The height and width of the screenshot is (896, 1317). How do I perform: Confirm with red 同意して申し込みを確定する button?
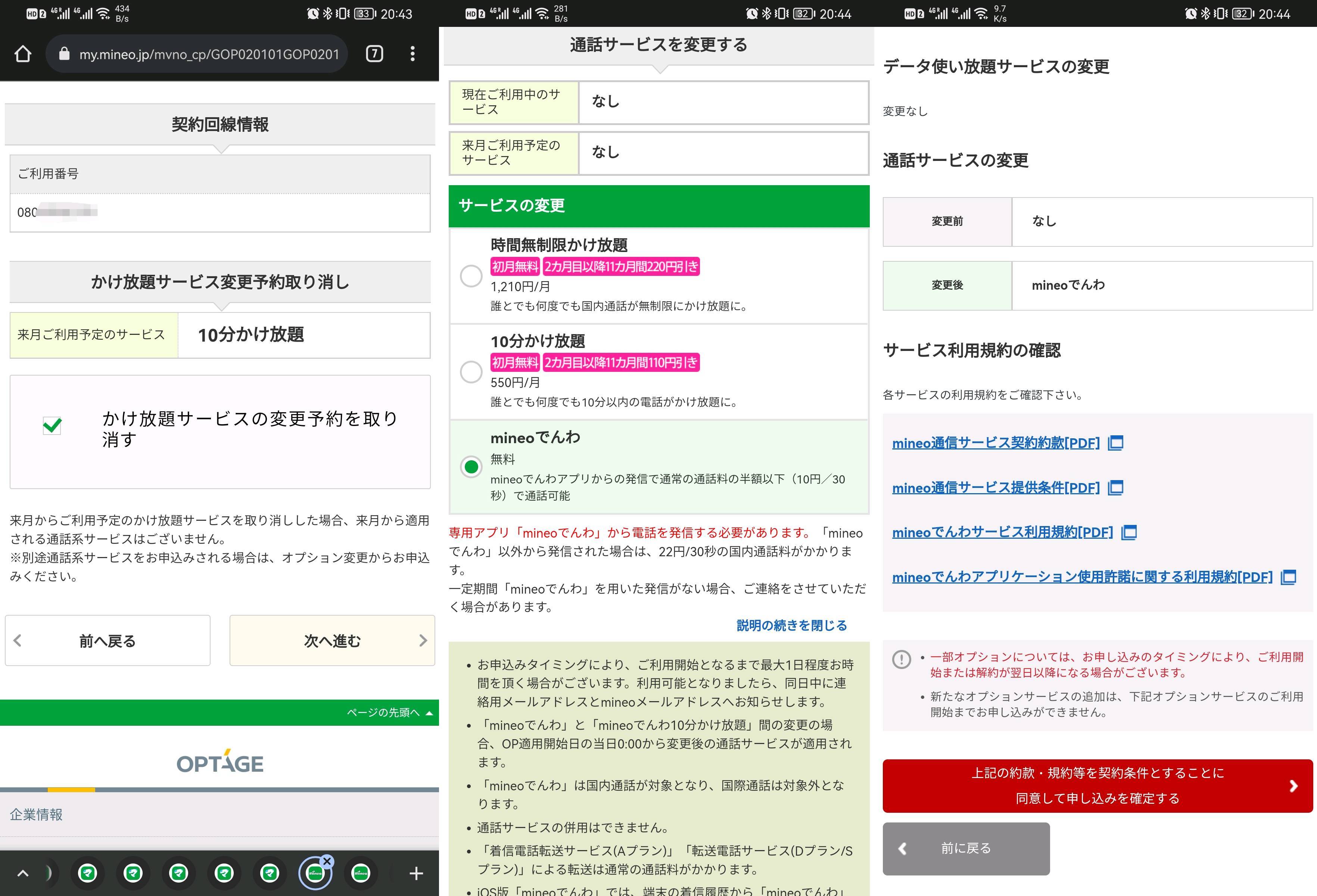point(1097,785)
